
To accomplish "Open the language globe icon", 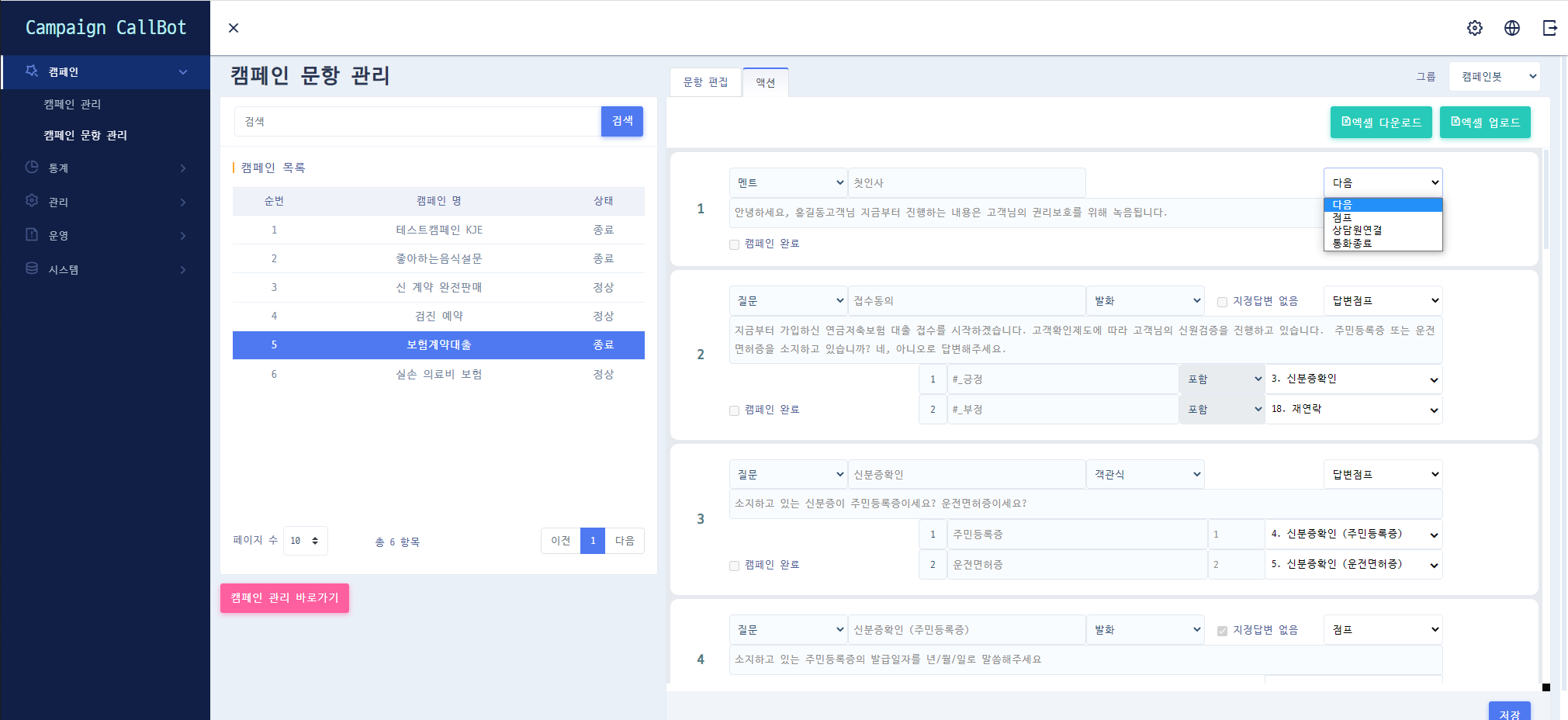I will pyautogui.click(x=1511, y=28).
